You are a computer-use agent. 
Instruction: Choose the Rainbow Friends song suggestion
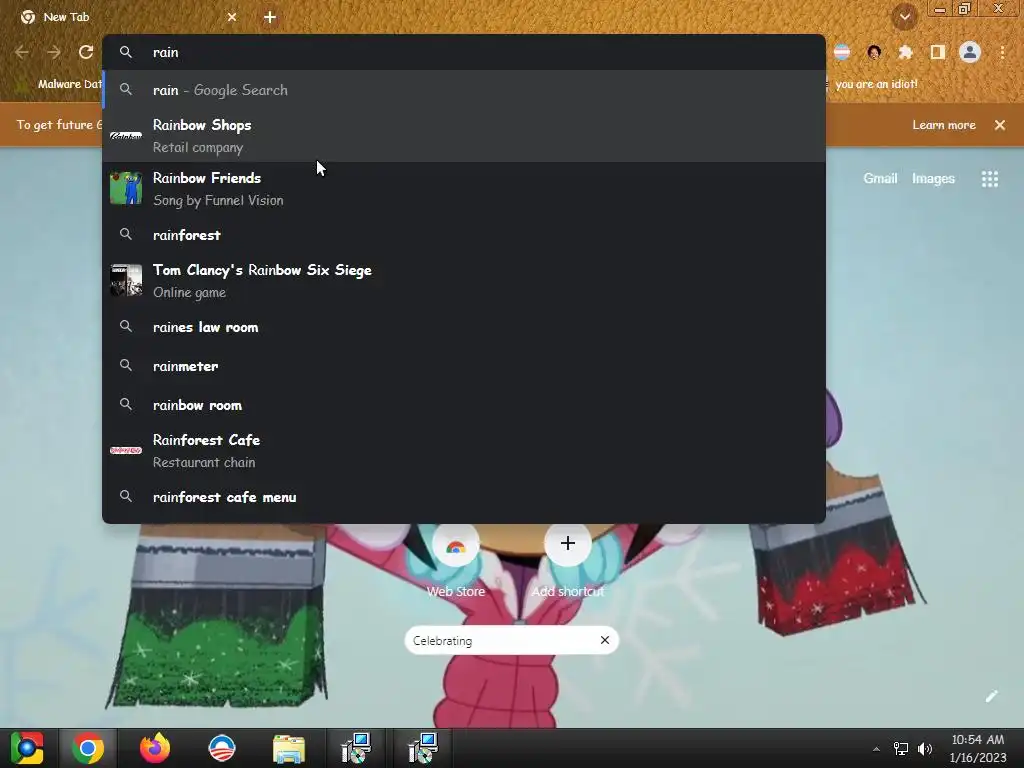(464, 189)
